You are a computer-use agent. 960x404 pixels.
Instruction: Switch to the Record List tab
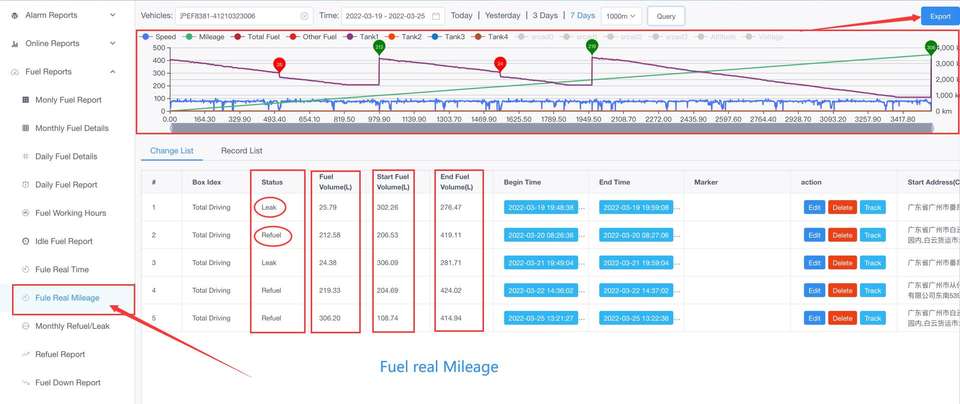point(241,151)
